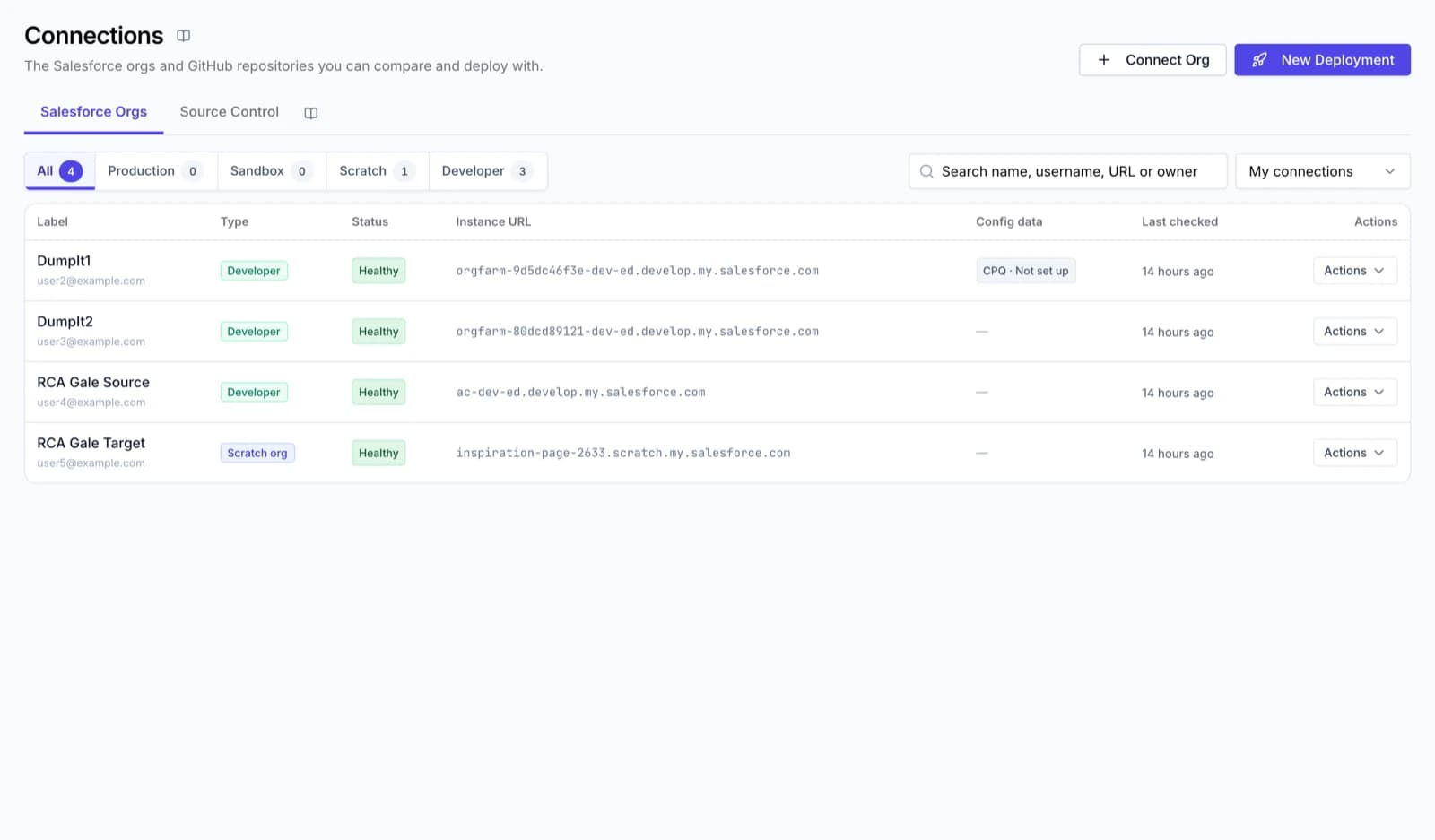Switch to the Salesforce Orgs tab

93,112
